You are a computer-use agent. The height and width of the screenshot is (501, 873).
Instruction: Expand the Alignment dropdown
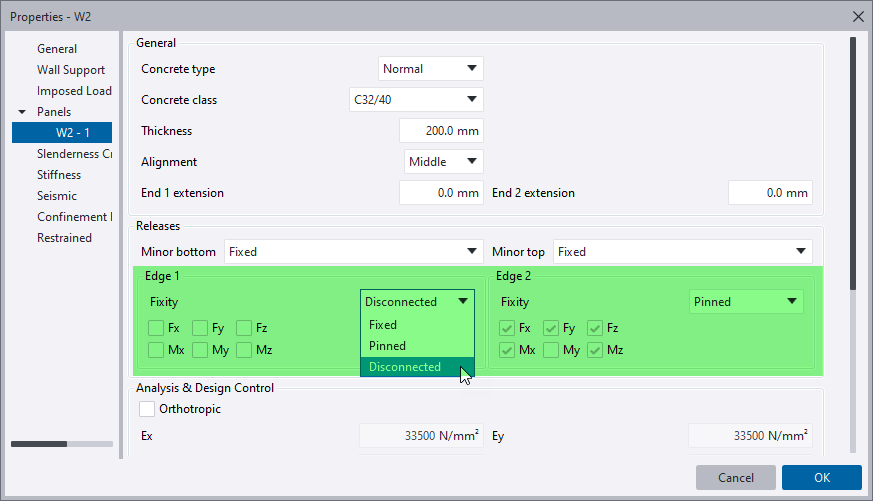point(444,162)
